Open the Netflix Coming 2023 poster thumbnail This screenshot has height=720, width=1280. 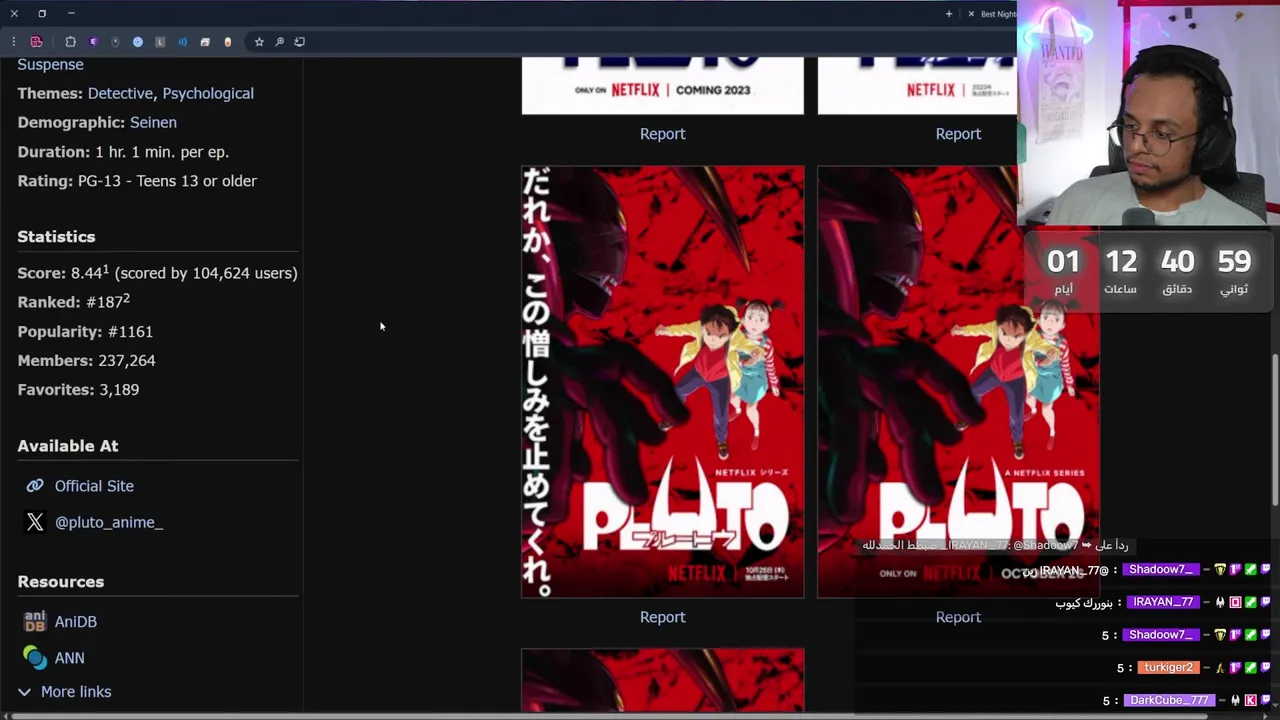[x=662, y=85]
